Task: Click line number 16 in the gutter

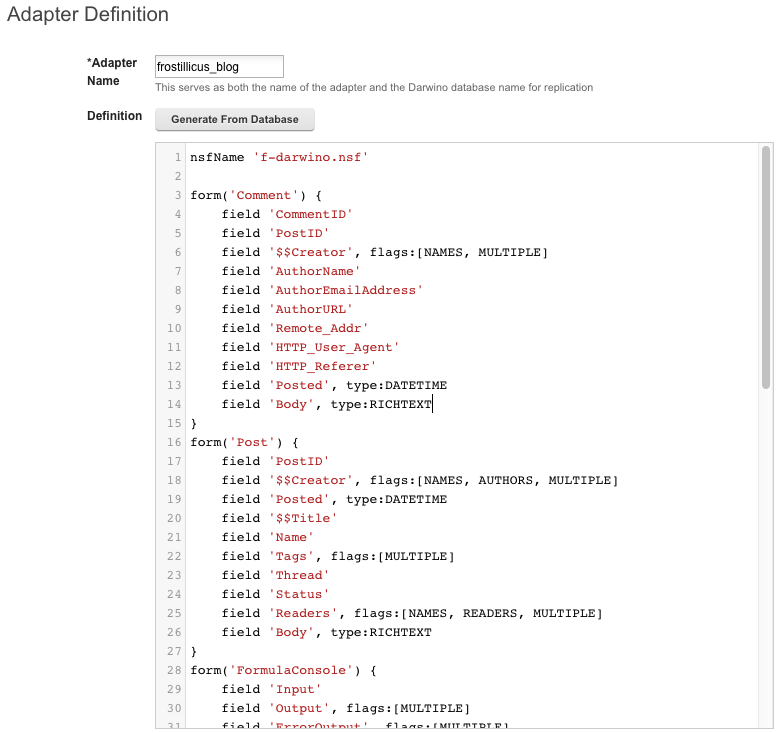Action: pos(174,442)
